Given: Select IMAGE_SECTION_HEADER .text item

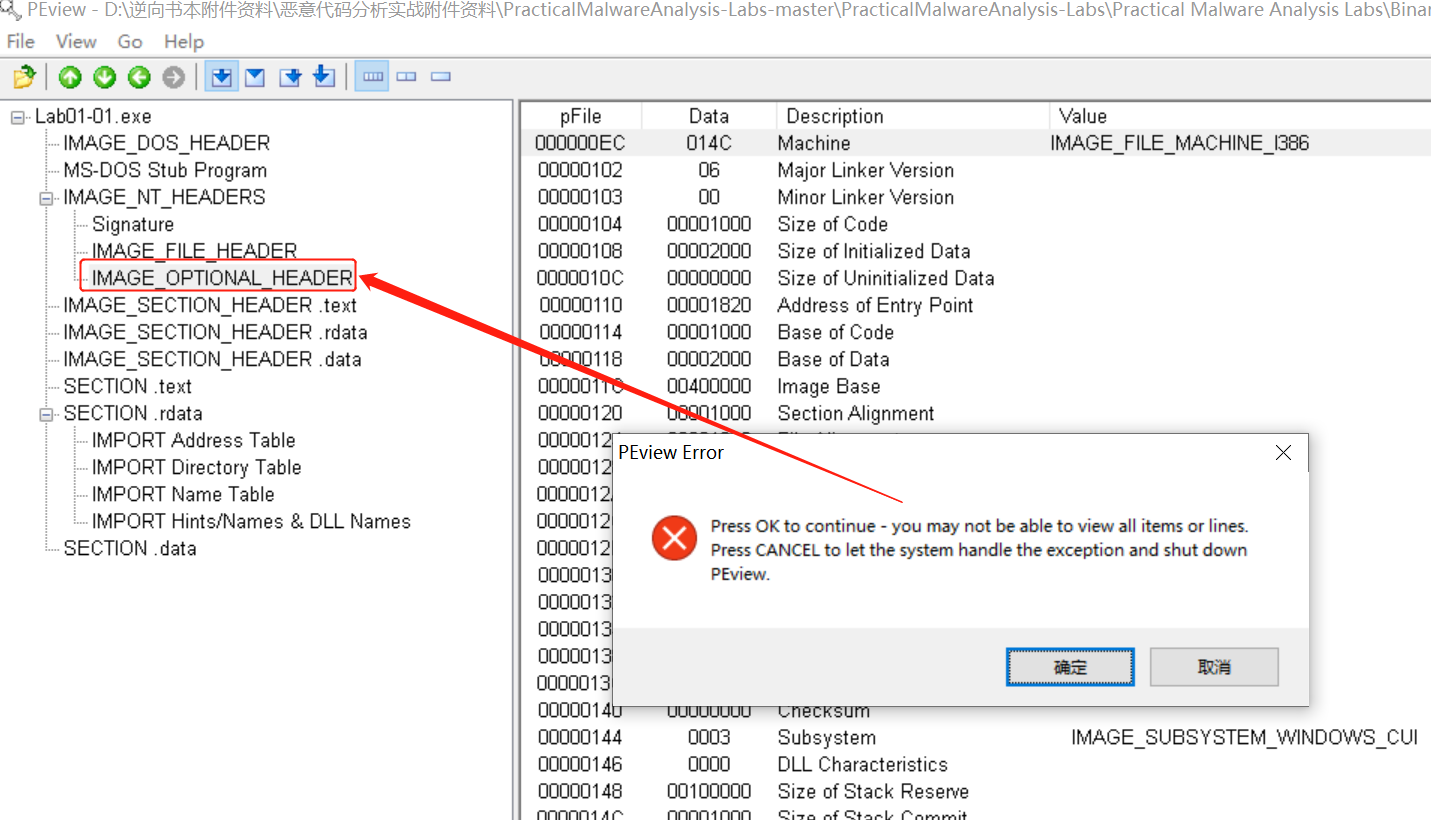Looking at the screenshot, I should [x=210, y=306].
